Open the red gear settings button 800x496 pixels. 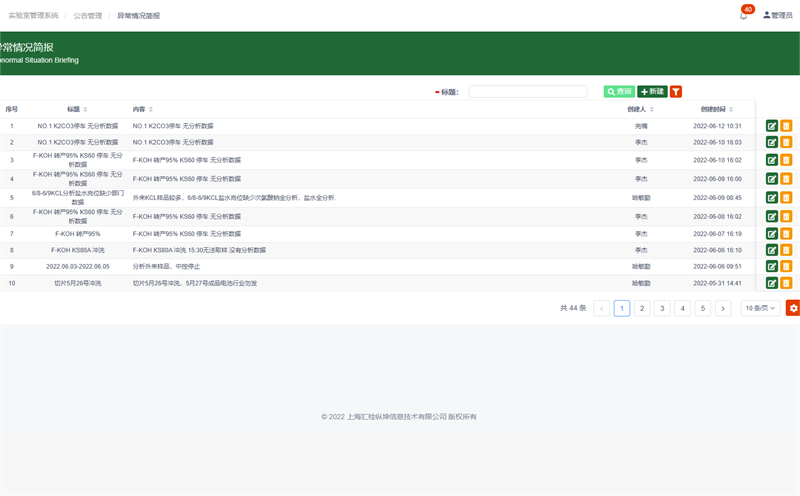[793, 308]
